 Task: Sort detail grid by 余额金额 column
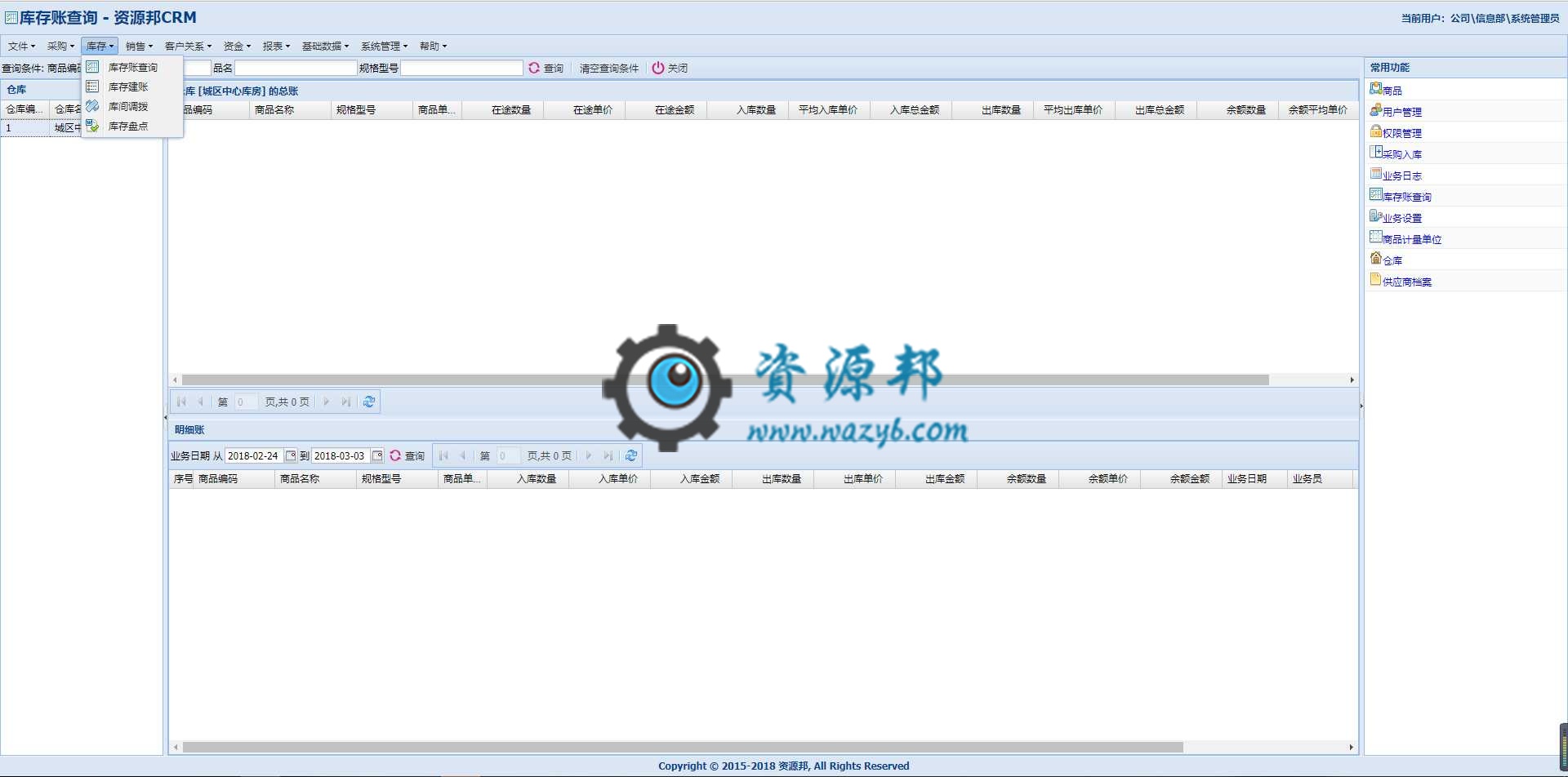tap(1181, 478)
